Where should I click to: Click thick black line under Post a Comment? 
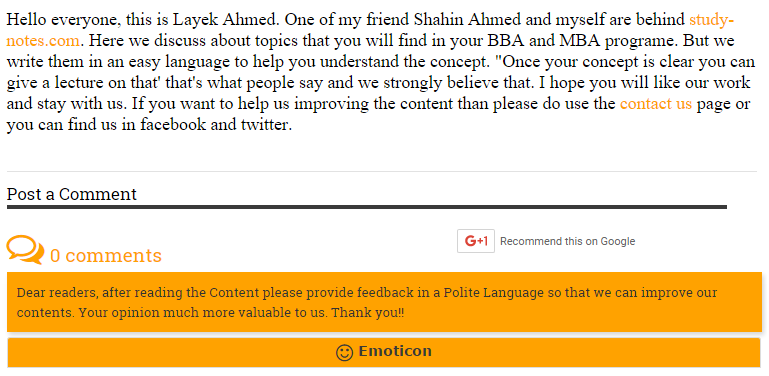[x=367, y=207]
